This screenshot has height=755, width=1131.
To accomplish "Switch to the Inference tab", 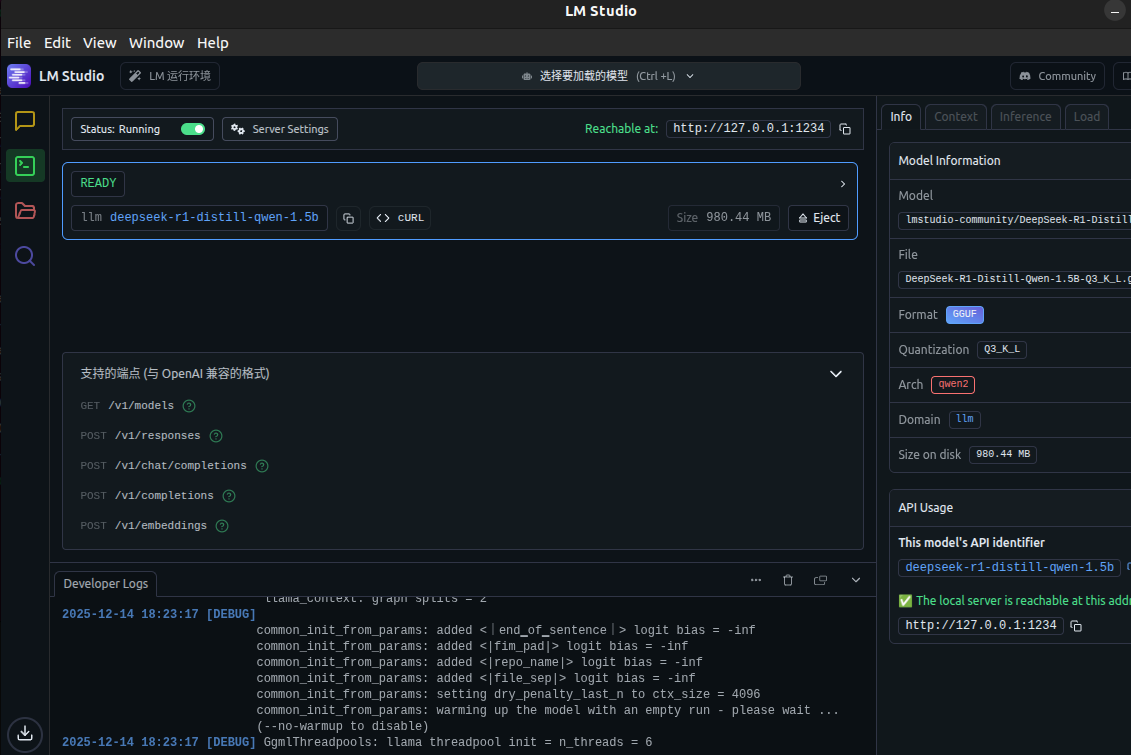I will (1025, 117).
